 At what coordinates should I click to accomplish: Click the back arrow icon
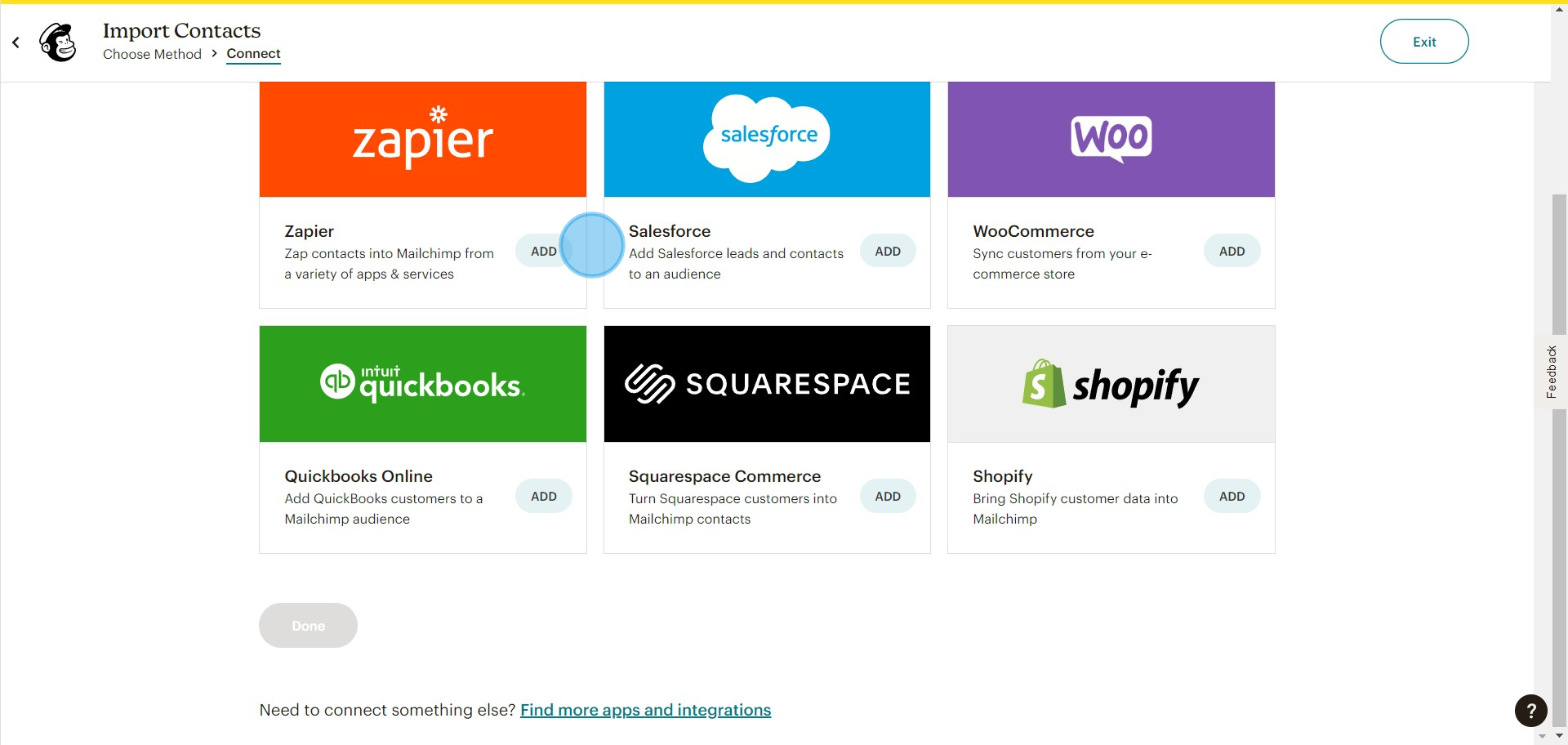tap(16, 42)
